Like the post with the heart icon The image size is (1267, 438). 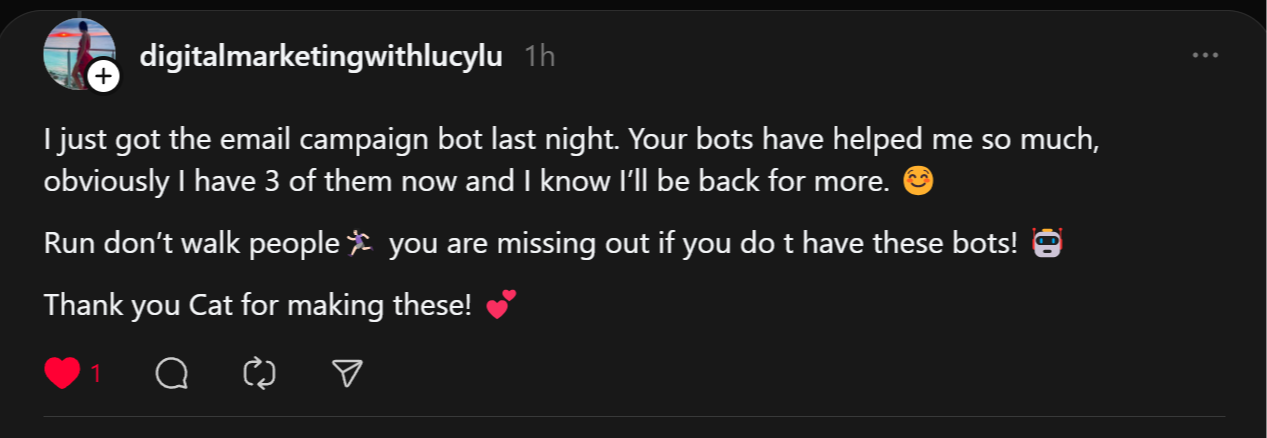[x=62, y=373]
